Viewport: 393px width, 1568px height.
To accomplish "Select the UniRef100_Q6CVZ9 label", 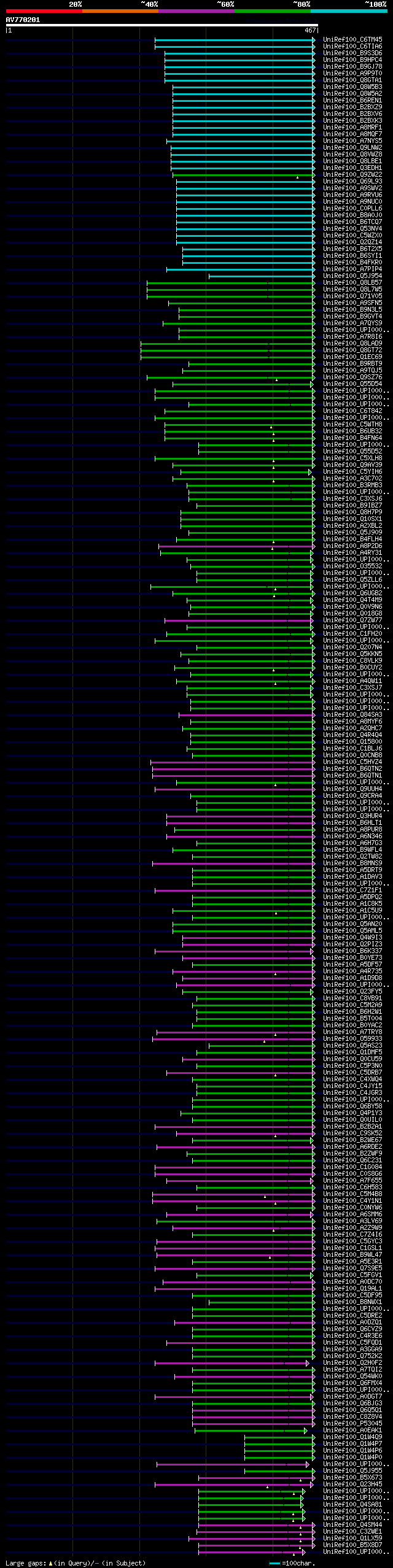I will coord(352,1329).
